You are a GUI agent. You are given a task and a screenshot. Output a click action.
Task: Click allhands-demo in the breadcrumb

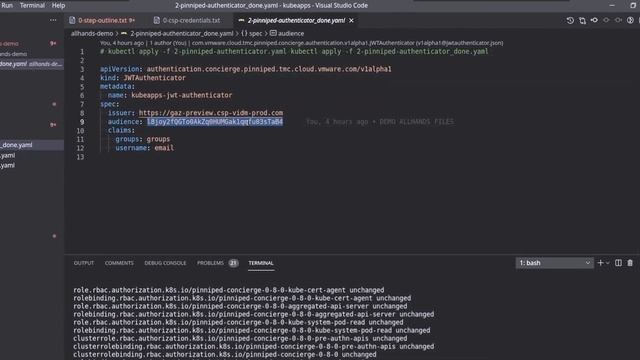[x=92, y=33]
